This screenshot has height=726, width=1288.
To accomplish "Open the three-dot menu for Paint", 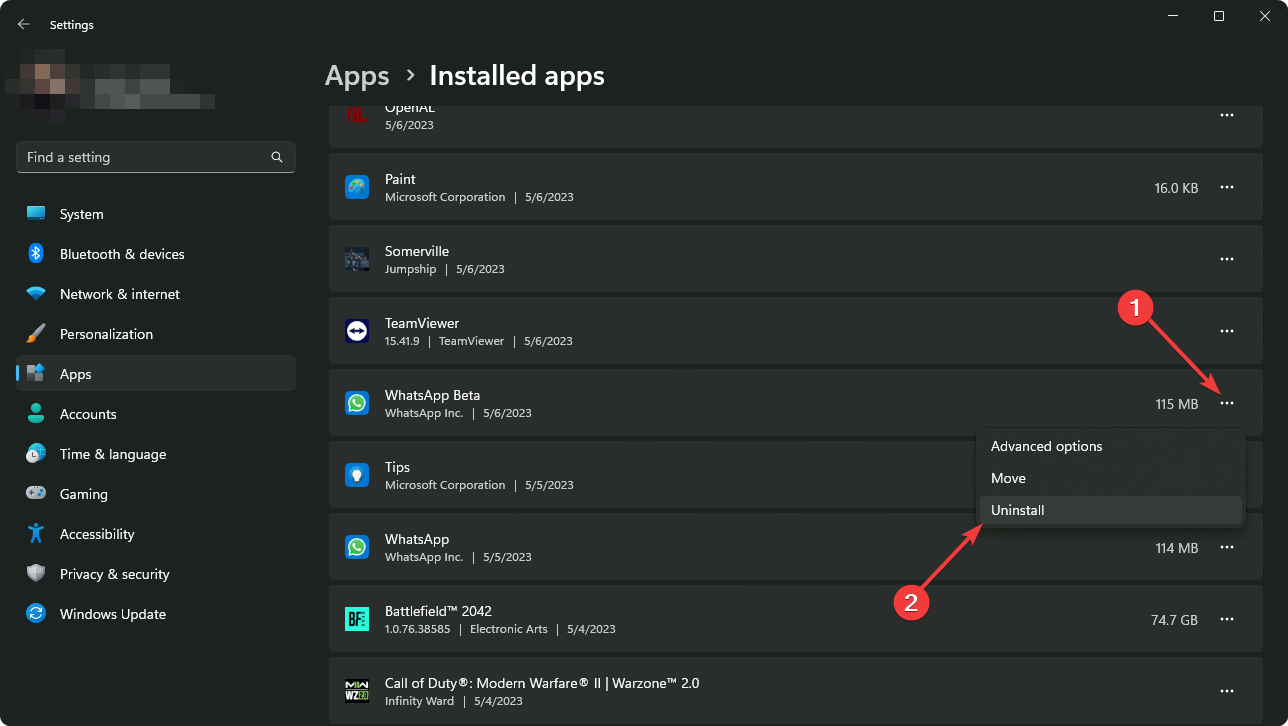I will [x=1227, y=187].
